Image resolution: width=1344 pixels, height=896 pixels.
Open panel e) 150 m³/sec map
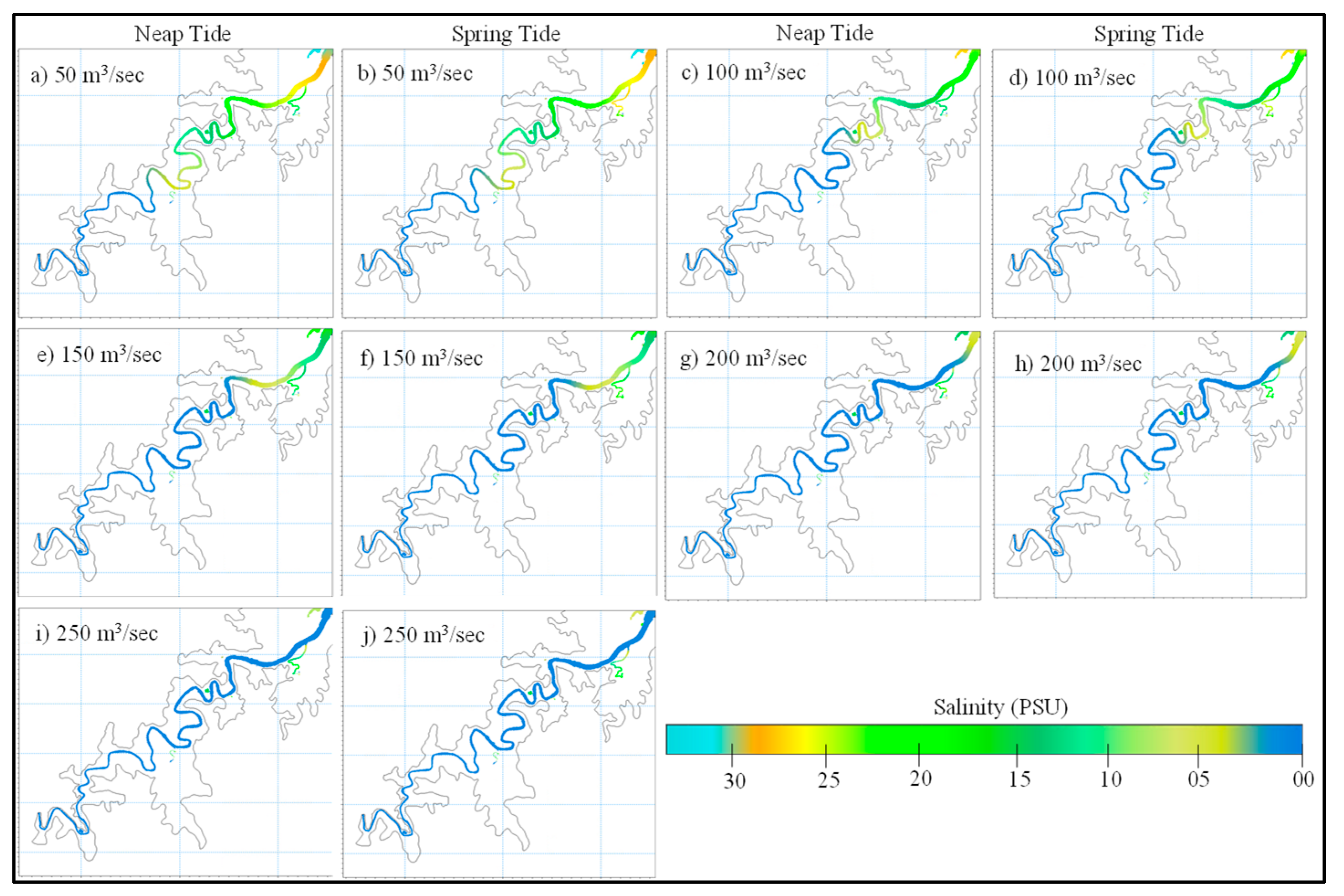pyautogui.click(x=176, y=463)
